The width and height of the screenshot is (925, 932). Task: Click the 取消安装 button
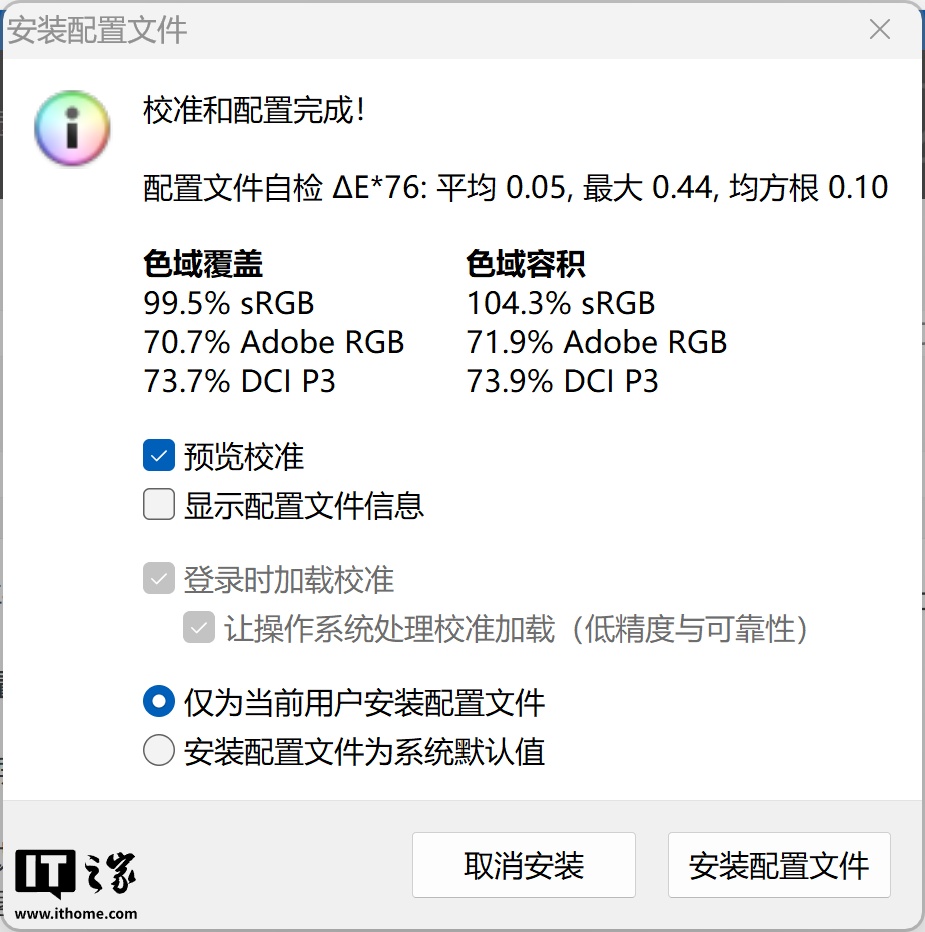coord(524,865)
